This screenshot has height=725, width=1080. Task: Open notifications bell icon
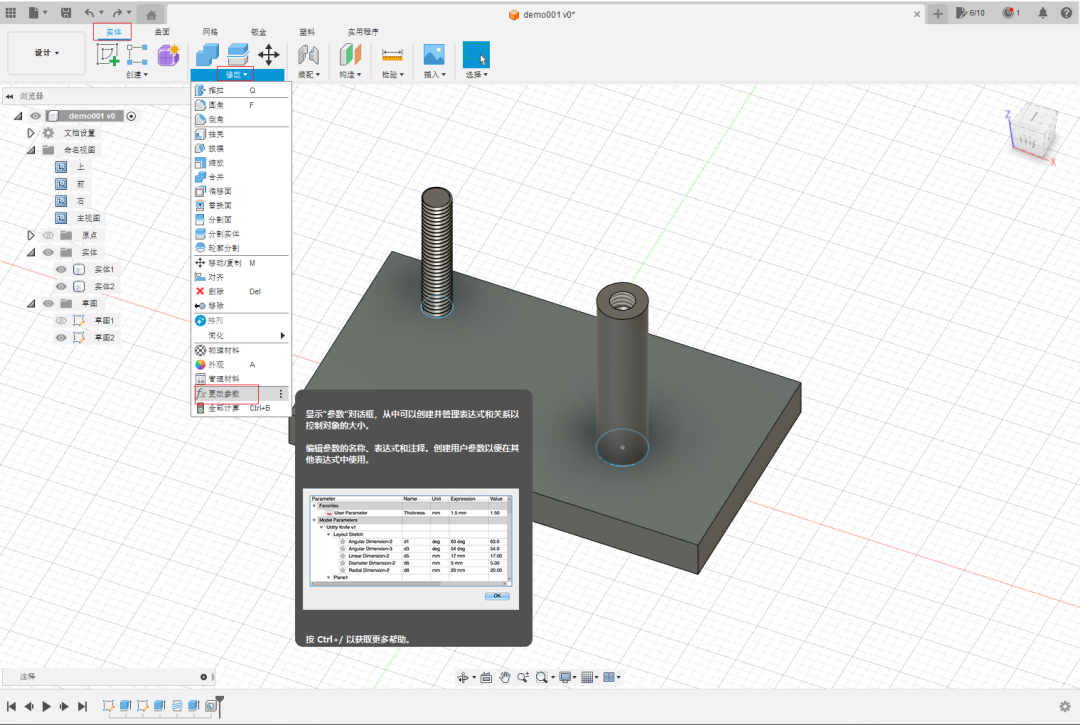1043,12
